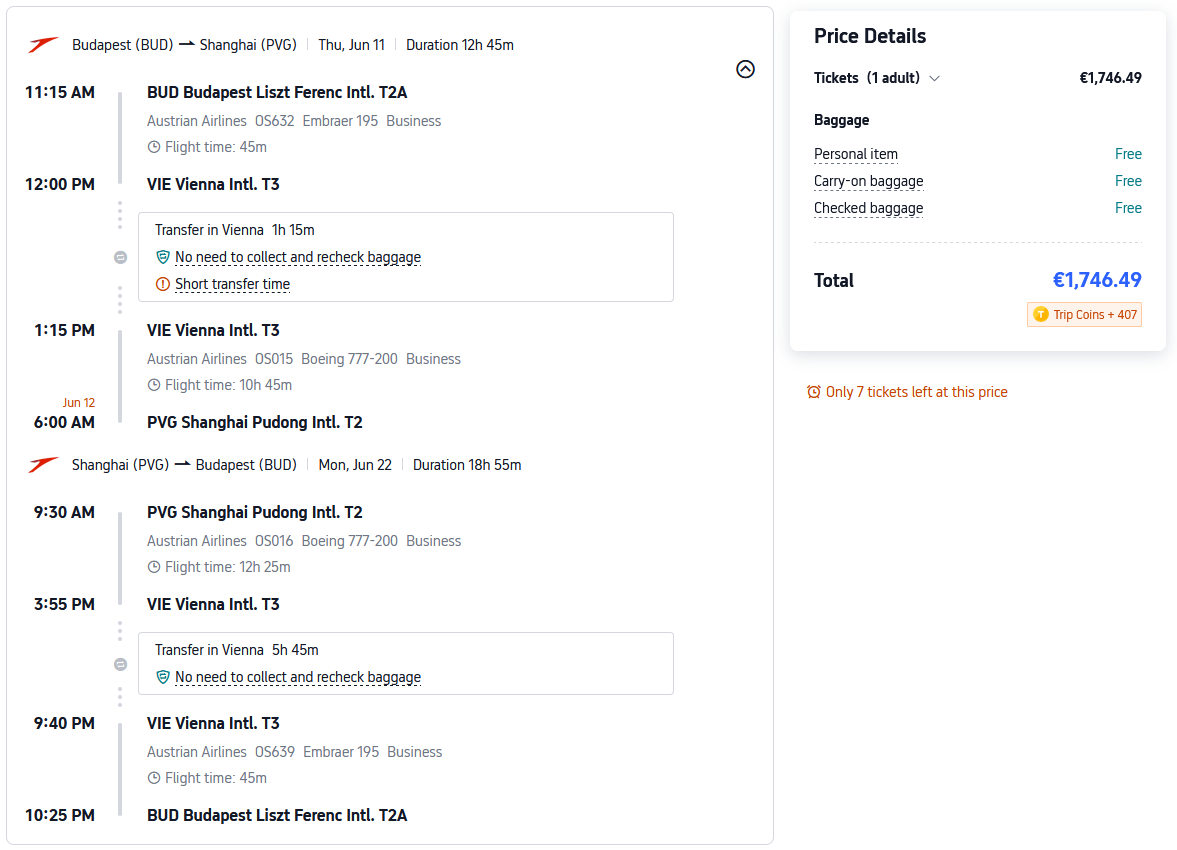Viewport: 1177px width, 850px height.
Task: Click the baggage shield icon for 5h 45m transfer
Action: click(x=163, y=677)
